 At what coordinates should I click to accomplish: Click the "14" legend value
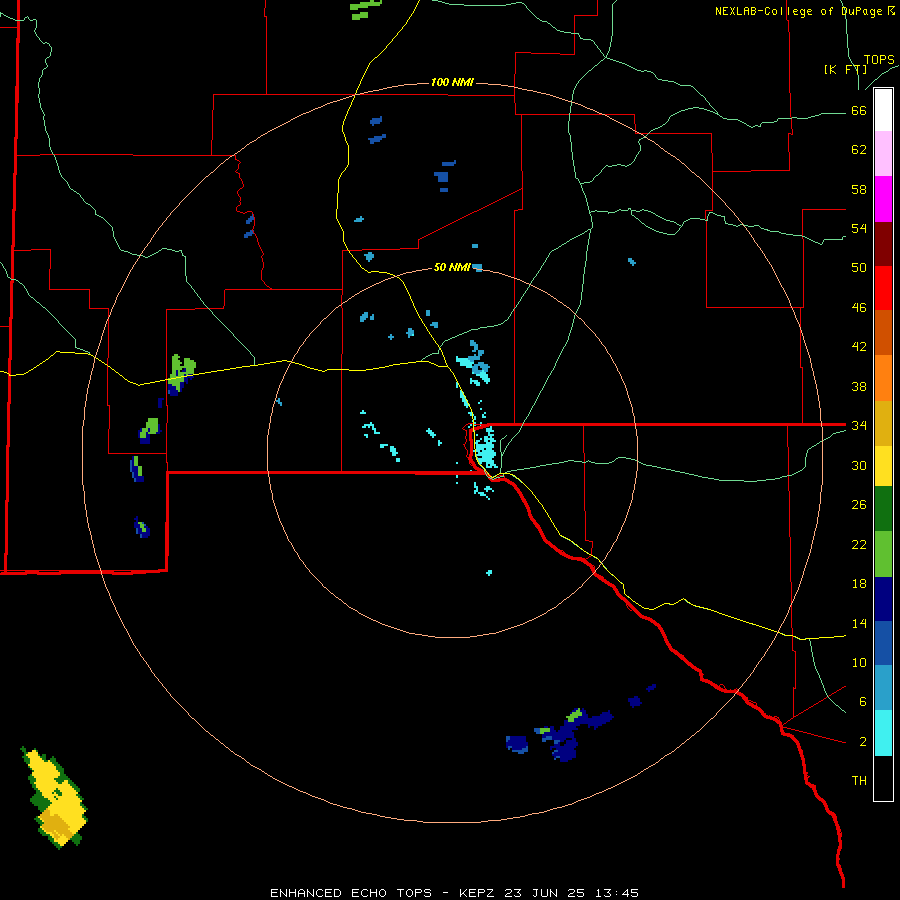click(x=859, y=623)
